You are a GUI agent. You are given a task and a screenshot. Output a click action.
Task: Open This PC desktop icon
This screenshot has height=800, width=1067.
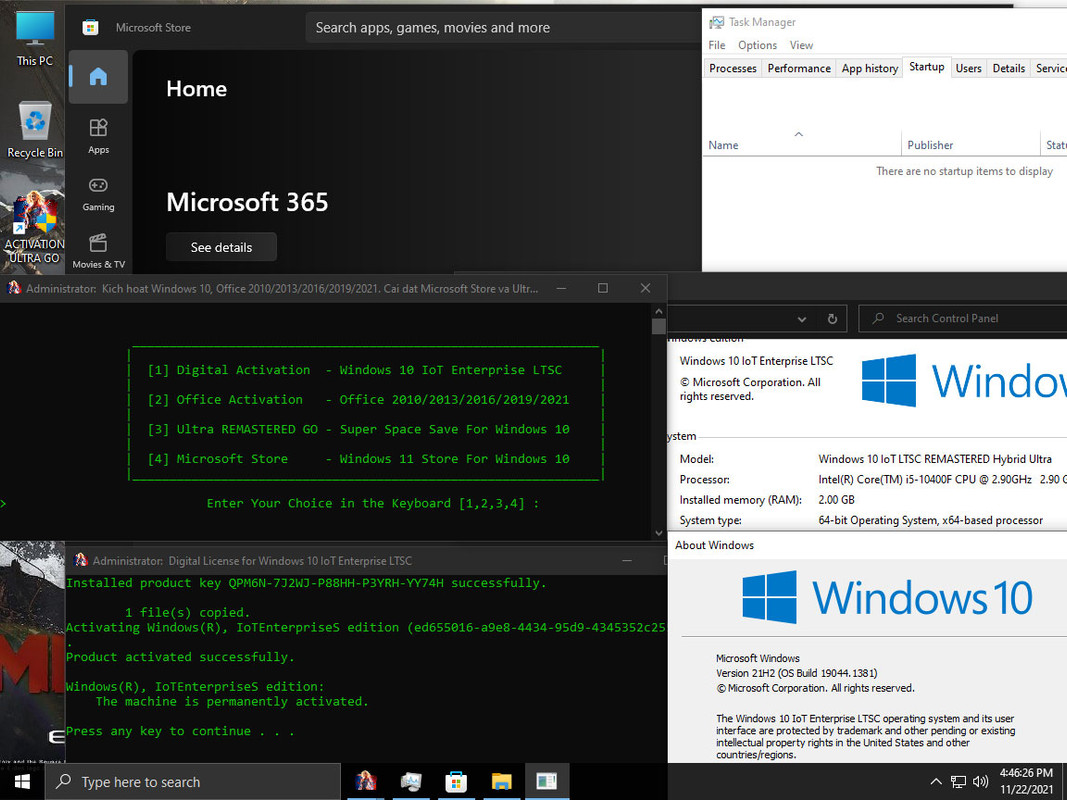pyautogui.click(x=35, y=37)
